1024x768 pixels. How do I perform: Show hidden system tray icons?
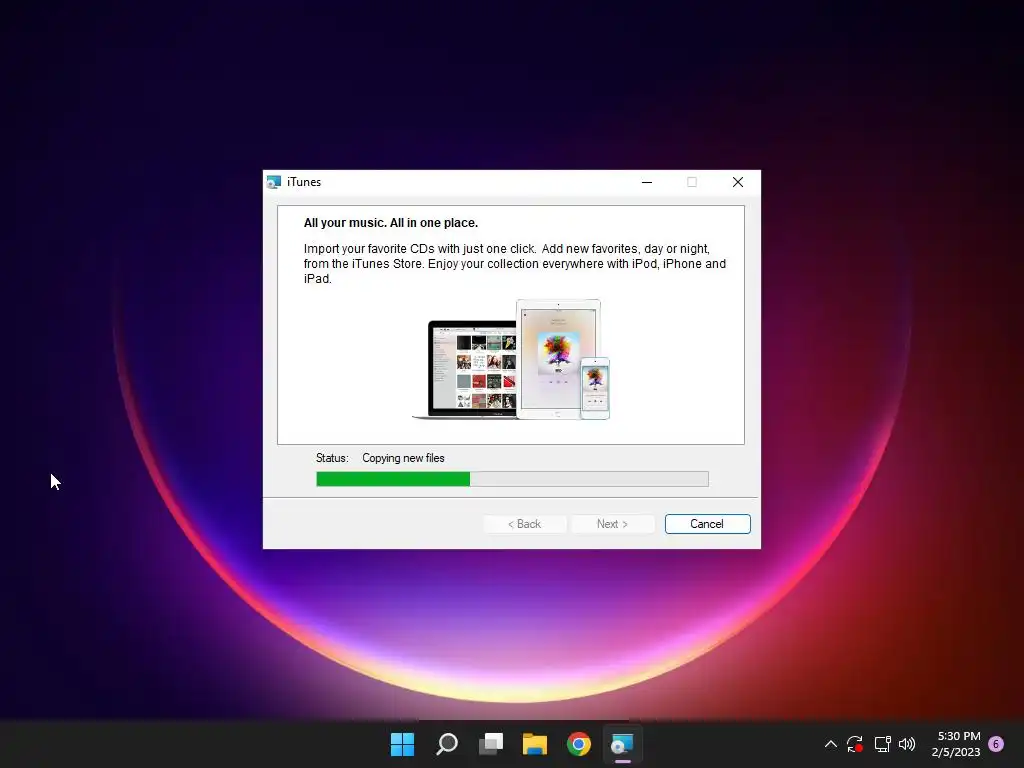(831, 744)
